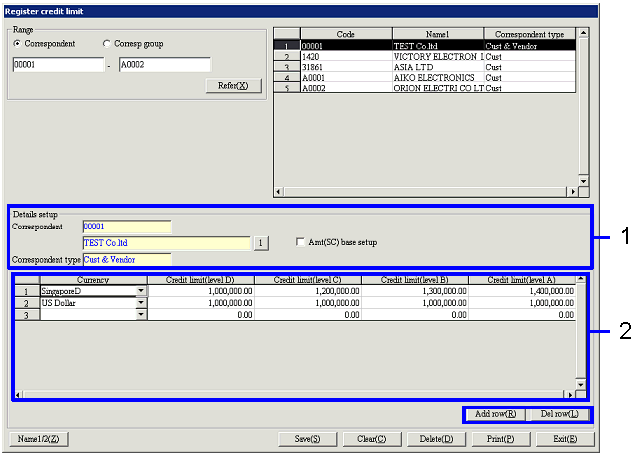The height and width of the screenshot is (455, 643).
Task: Click the Credit limit(level D) column header
Action: click(201, 280)
